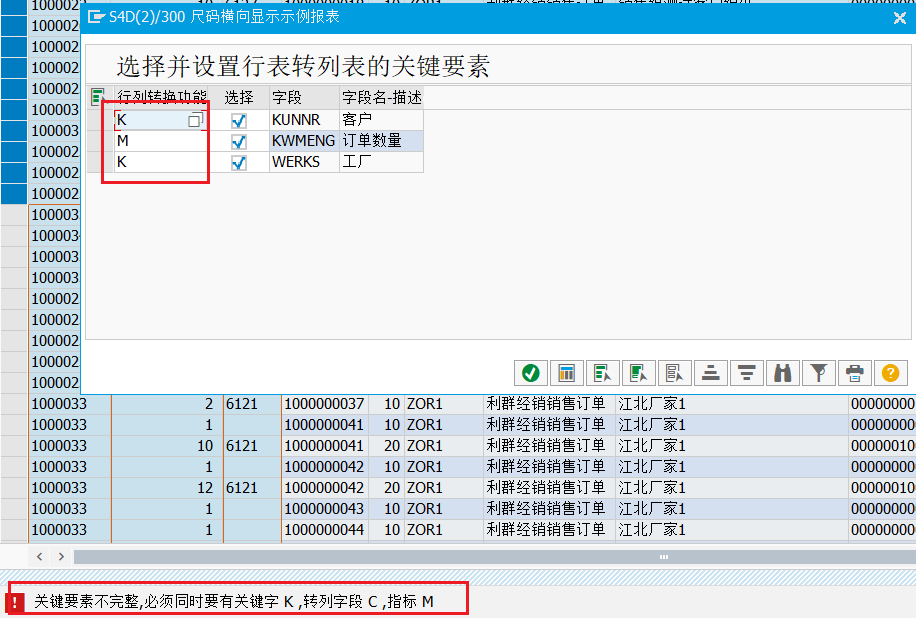The height and width of the screenshot is (618, 916).
Task: Click the 字段 column header
Action: [x=304, y=97]
